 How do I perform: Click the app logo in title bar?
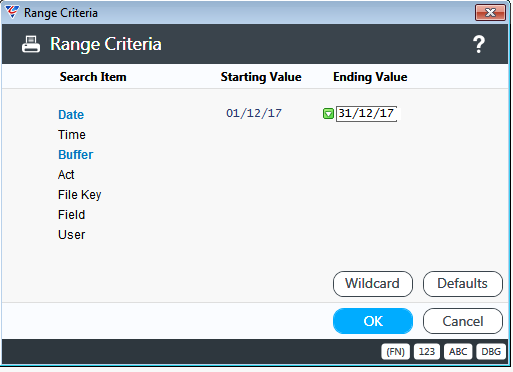[x=12, y=12]
